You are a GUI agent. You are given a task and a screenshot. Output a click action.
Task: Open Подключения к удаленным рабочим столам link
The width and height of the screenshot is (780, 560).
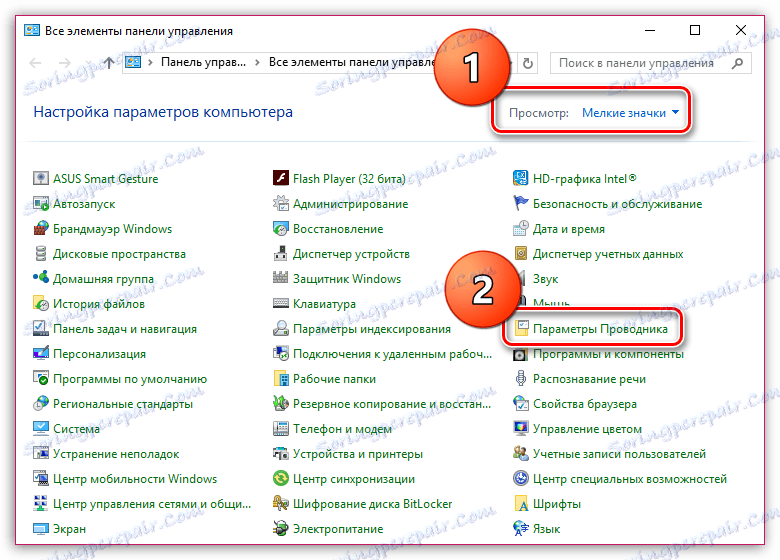tap(392, 354)
